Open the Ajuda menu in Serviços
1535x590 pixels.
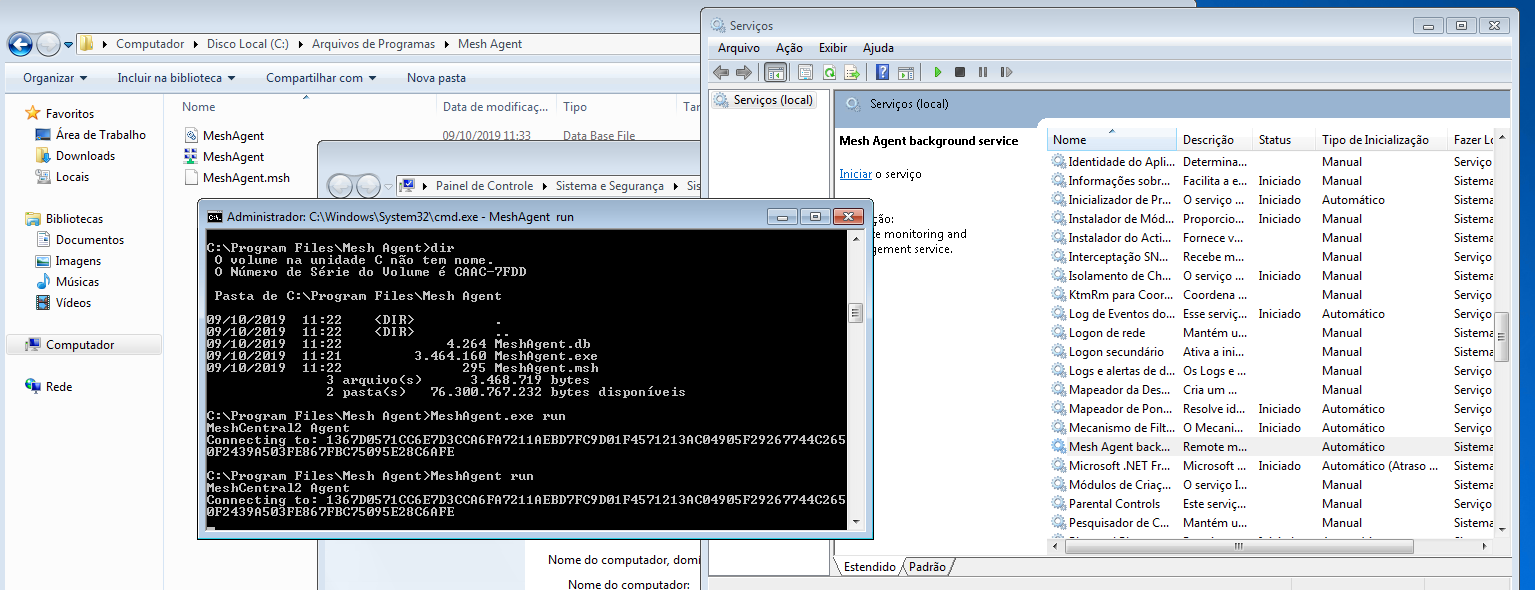pyautogui.click(x=878, y=48)
